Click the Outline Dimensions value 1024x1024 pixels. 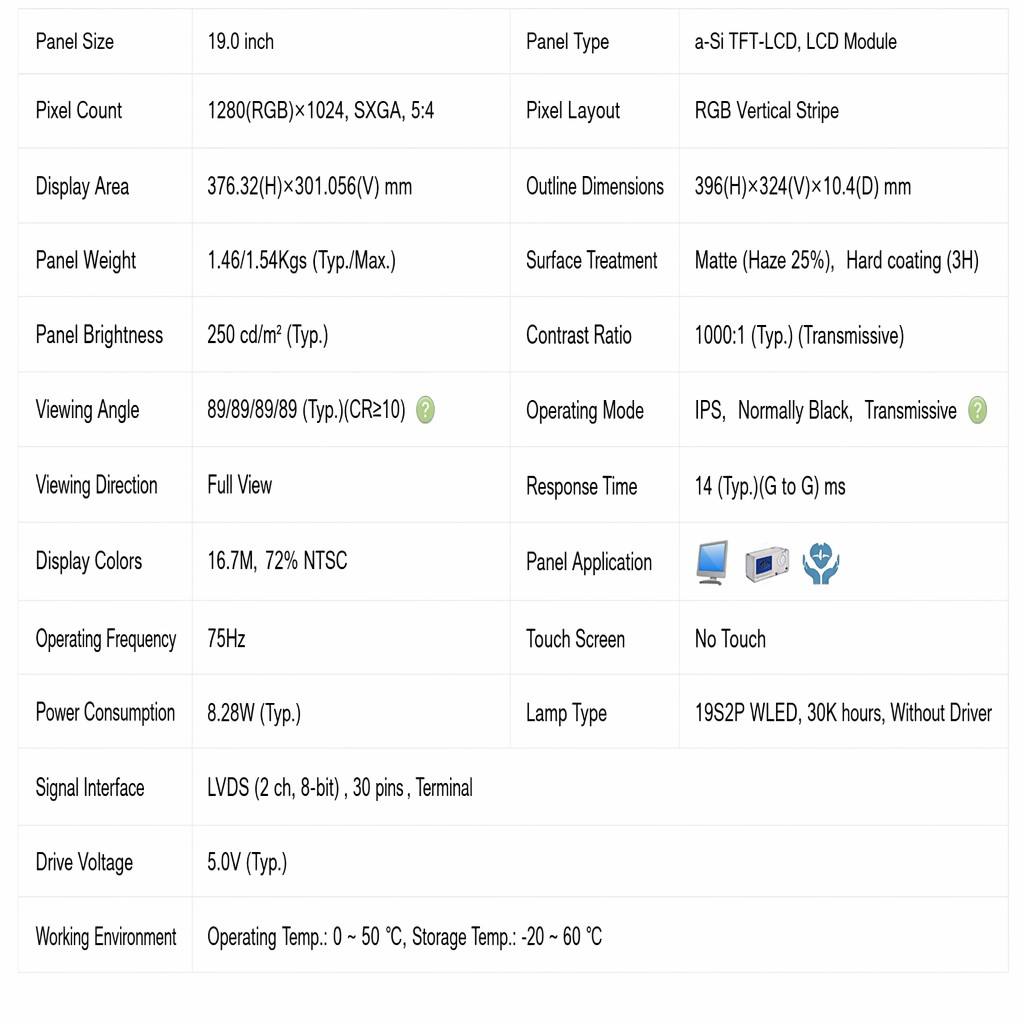(803, 186)
